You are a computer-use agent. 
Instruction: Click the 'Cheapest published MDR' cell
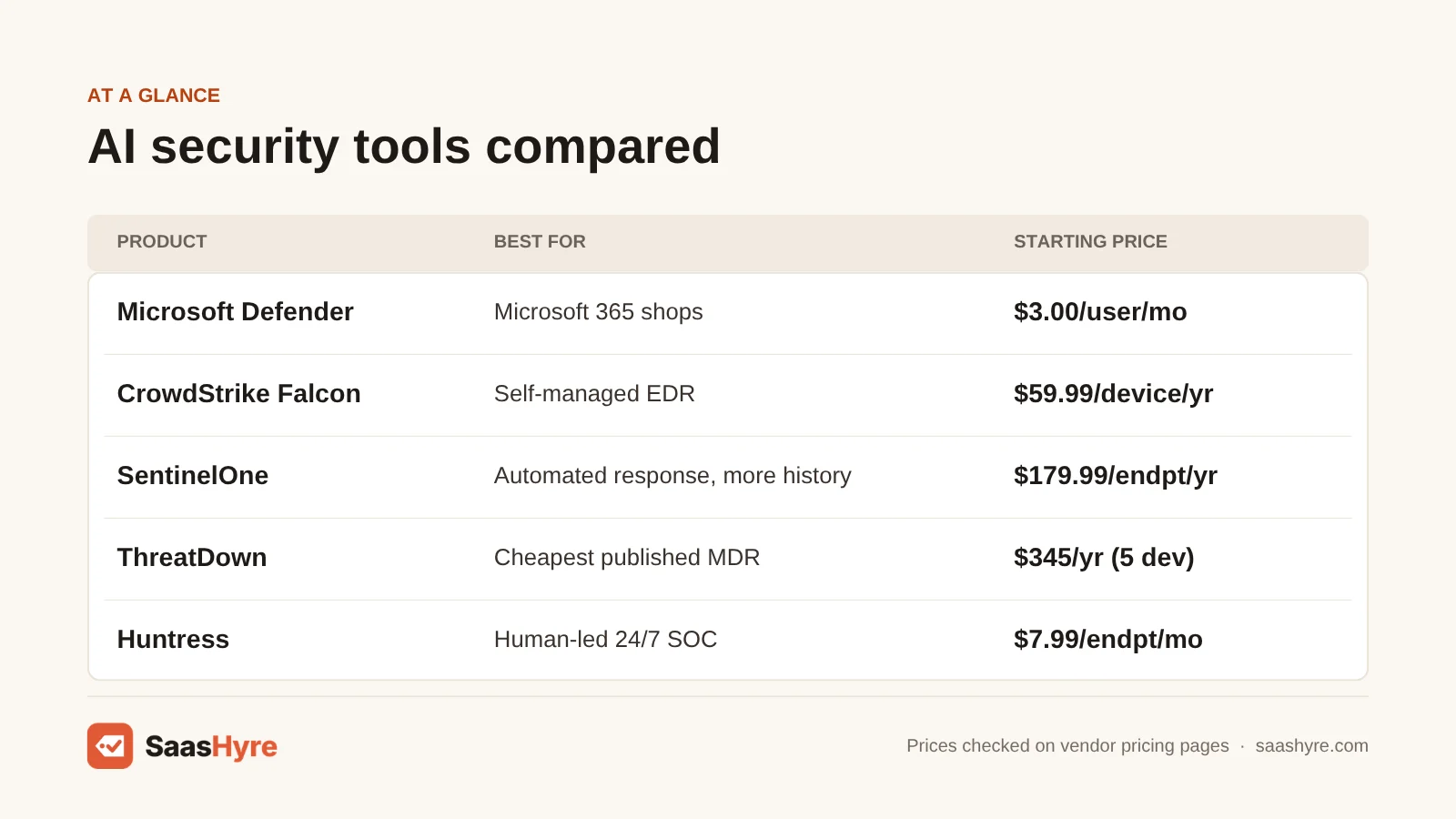[x=627, y=557]
